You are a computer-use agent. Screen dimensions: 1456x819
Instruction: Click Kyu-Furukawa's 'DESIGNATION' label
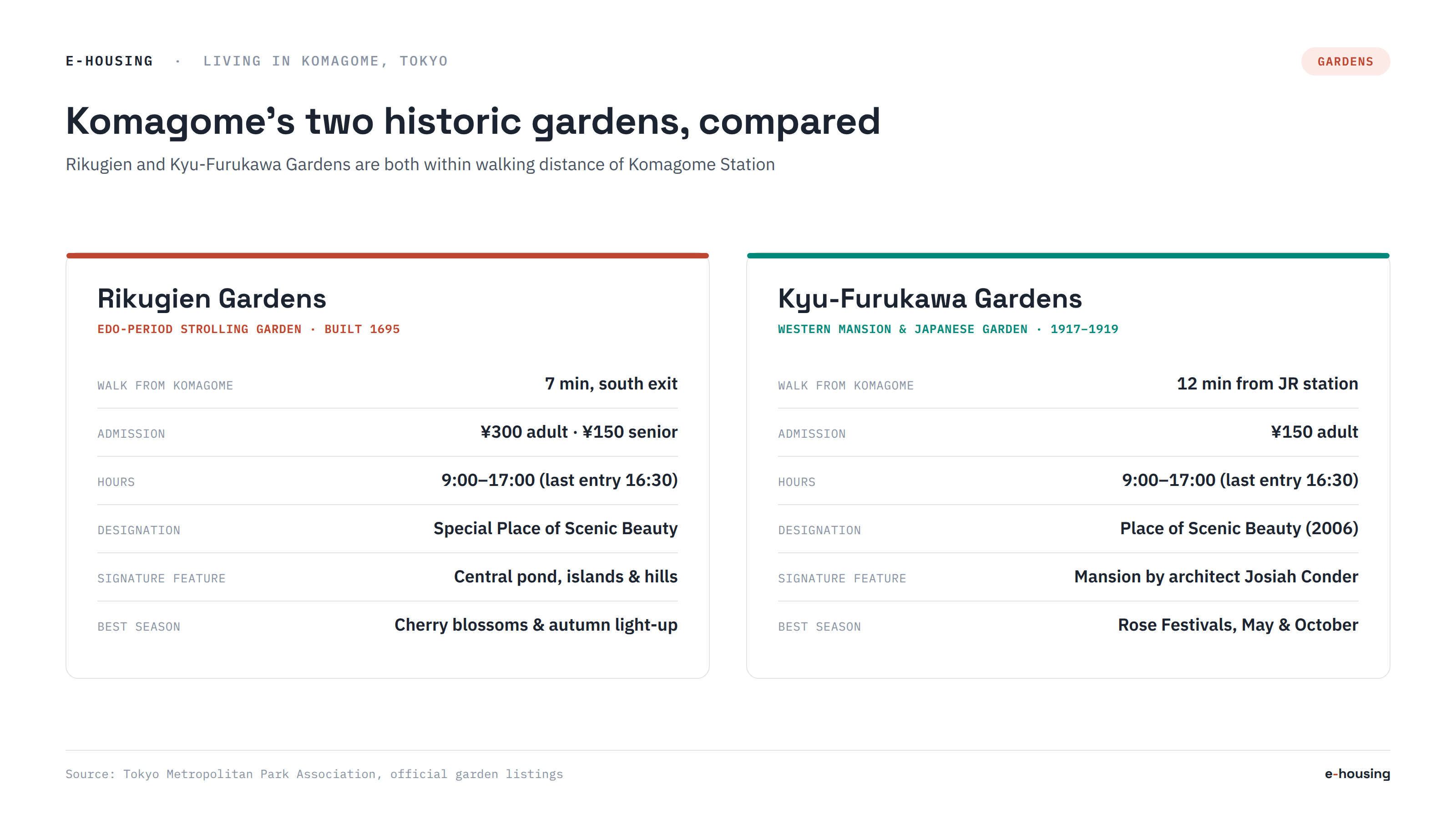(x=819, y=530)
